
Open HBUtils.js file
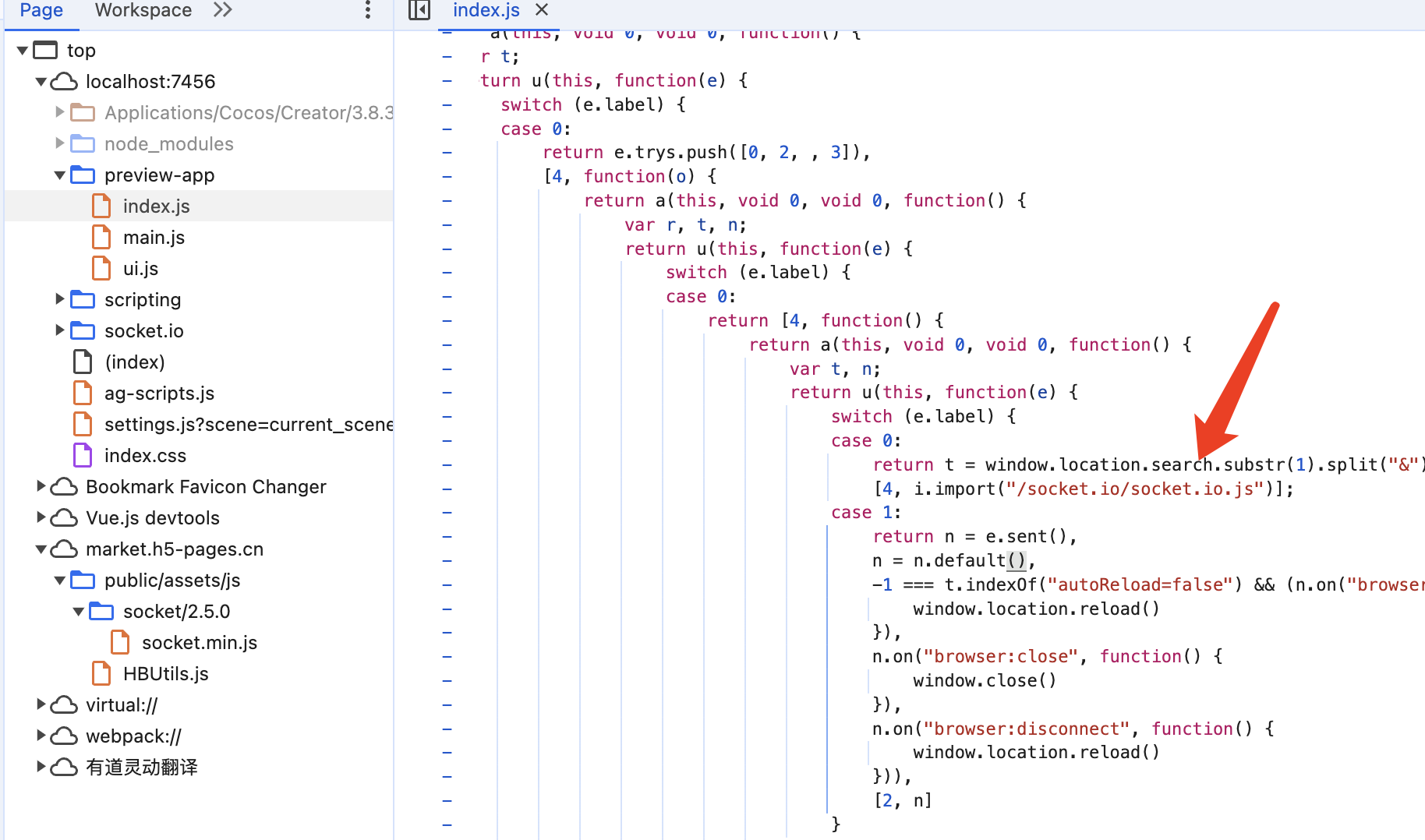coord(165,674)
